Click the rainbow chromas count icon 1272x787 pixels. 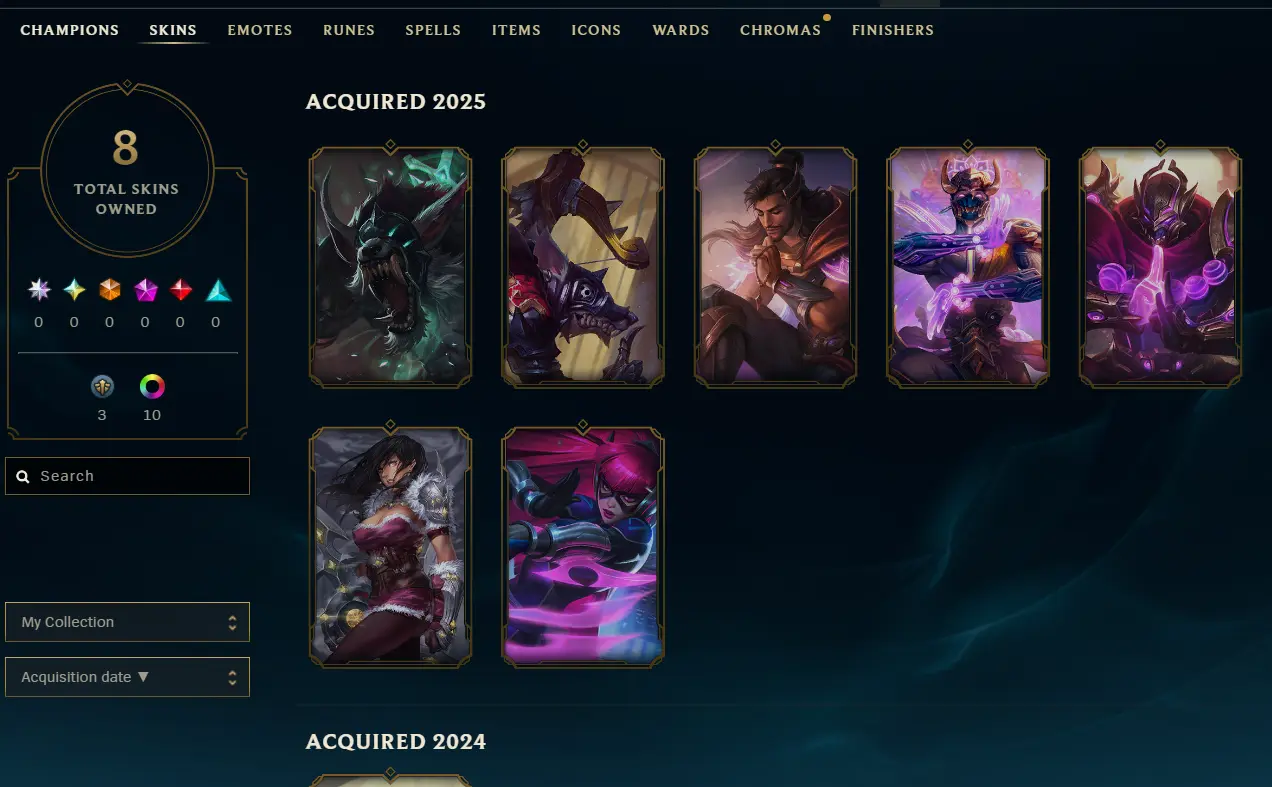pyautogui.click(x=152, y=386)
